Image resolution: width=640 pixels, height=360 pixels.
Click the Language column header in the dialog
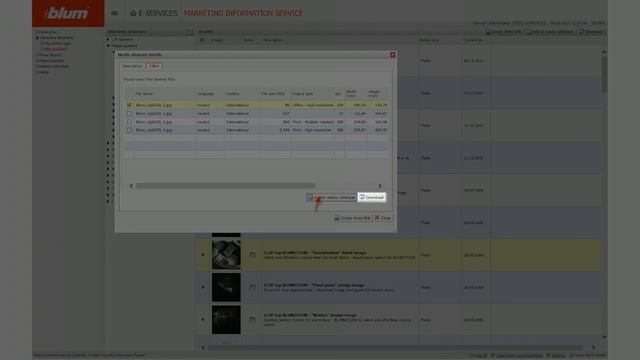(205, 94)
